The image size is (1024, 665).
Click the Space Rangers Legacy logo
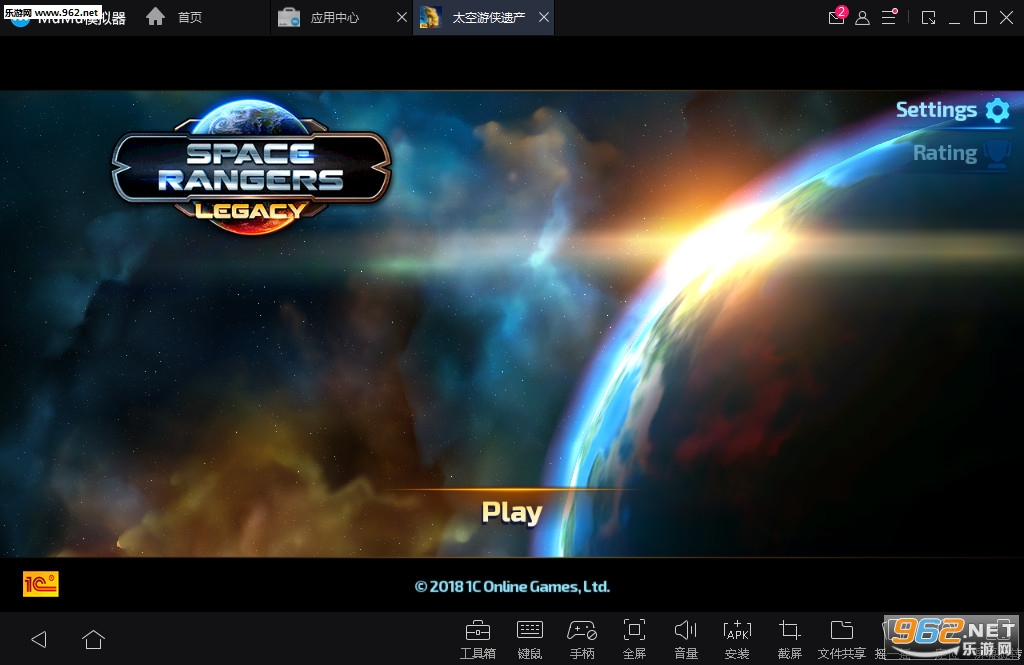point(251,167)
